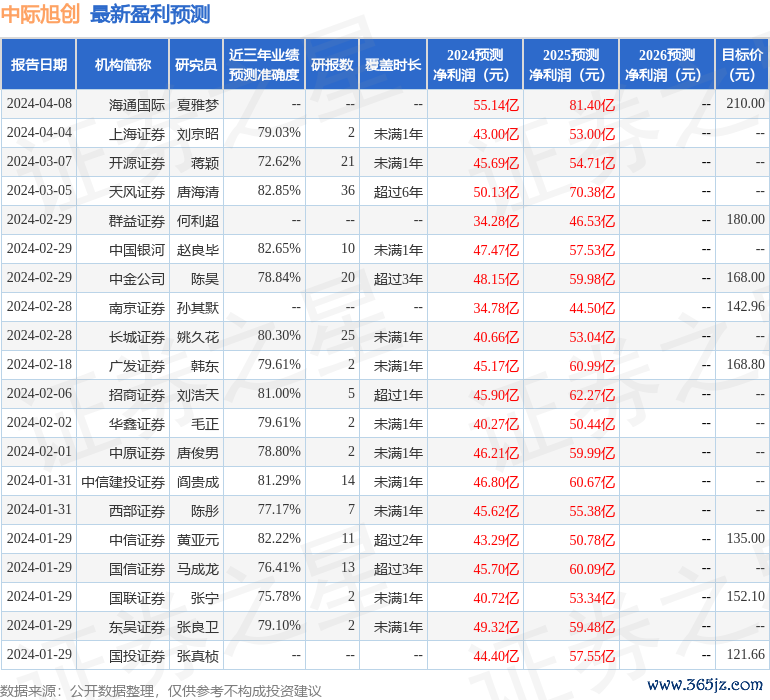Click the 81.40亿 profit forecast
Image resolution: width=770 pixels, height=700 pixels.
[x=592, y=105]
